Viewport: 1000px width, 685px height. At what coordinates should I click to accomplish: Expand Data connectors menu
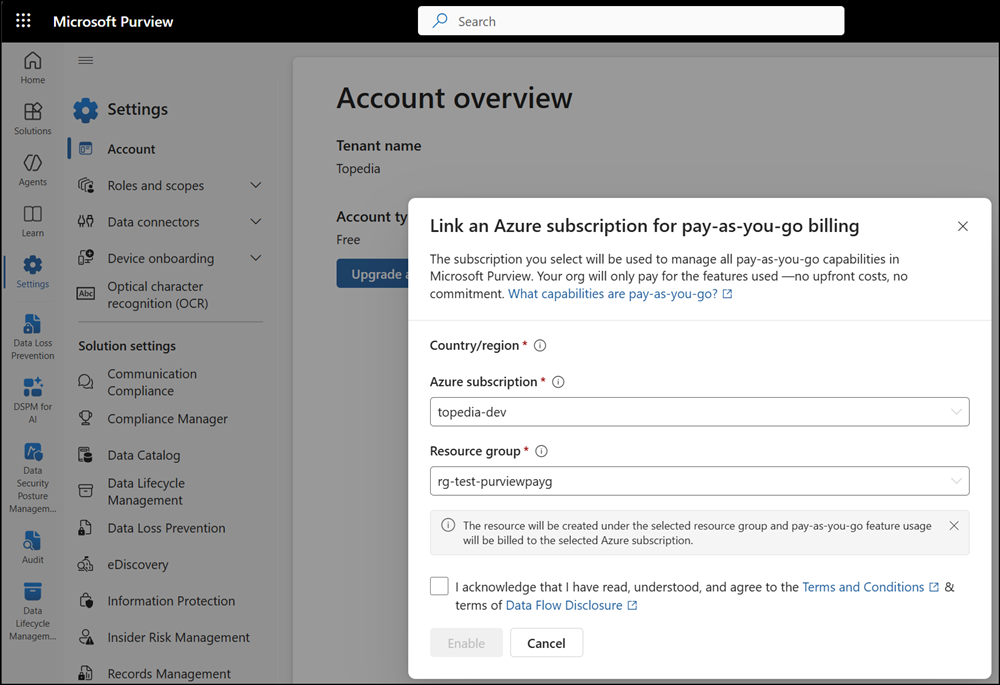point(255,222)
